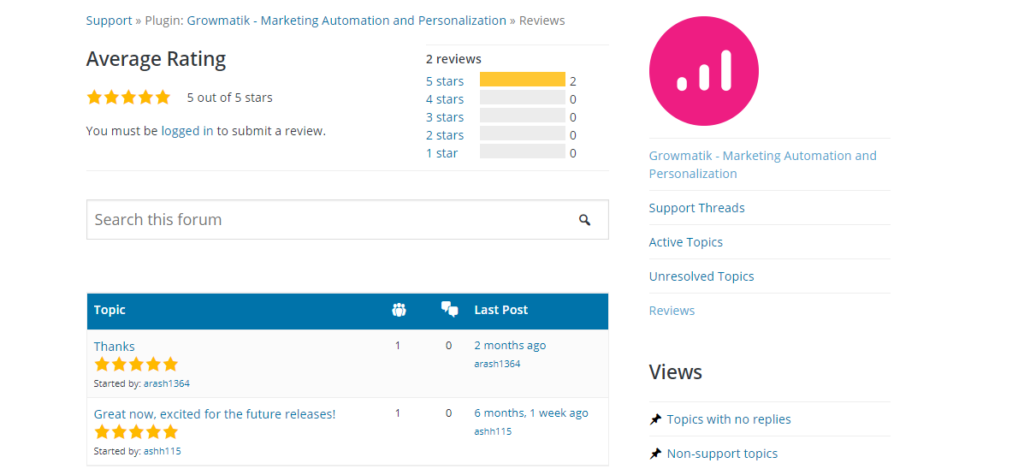The image size is (1024, 469).
Task: Focus the Search this forum field
Action: [x=347, y=219]
